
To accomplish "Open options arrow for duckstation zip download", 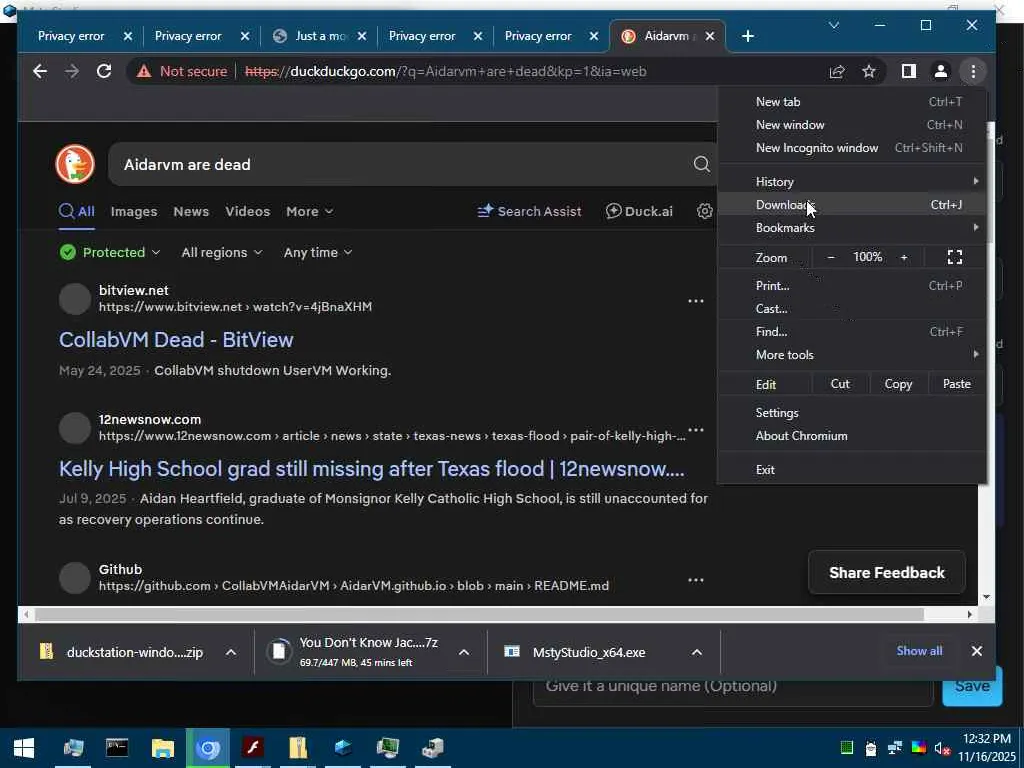I will [x=231, y=652].
